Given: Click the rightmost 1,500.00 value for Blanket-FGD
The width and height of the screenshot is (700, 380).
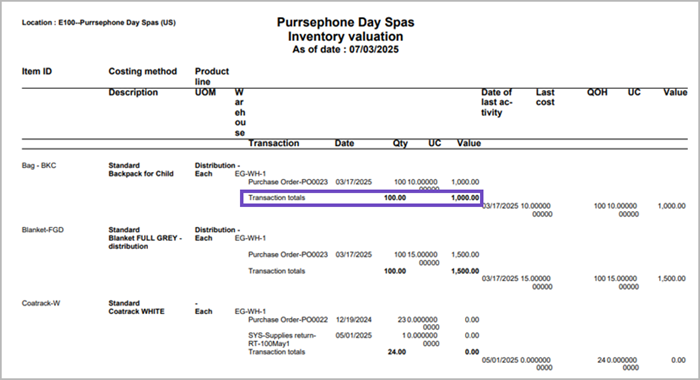Looking at the screenshot, I should pos(671,279).
